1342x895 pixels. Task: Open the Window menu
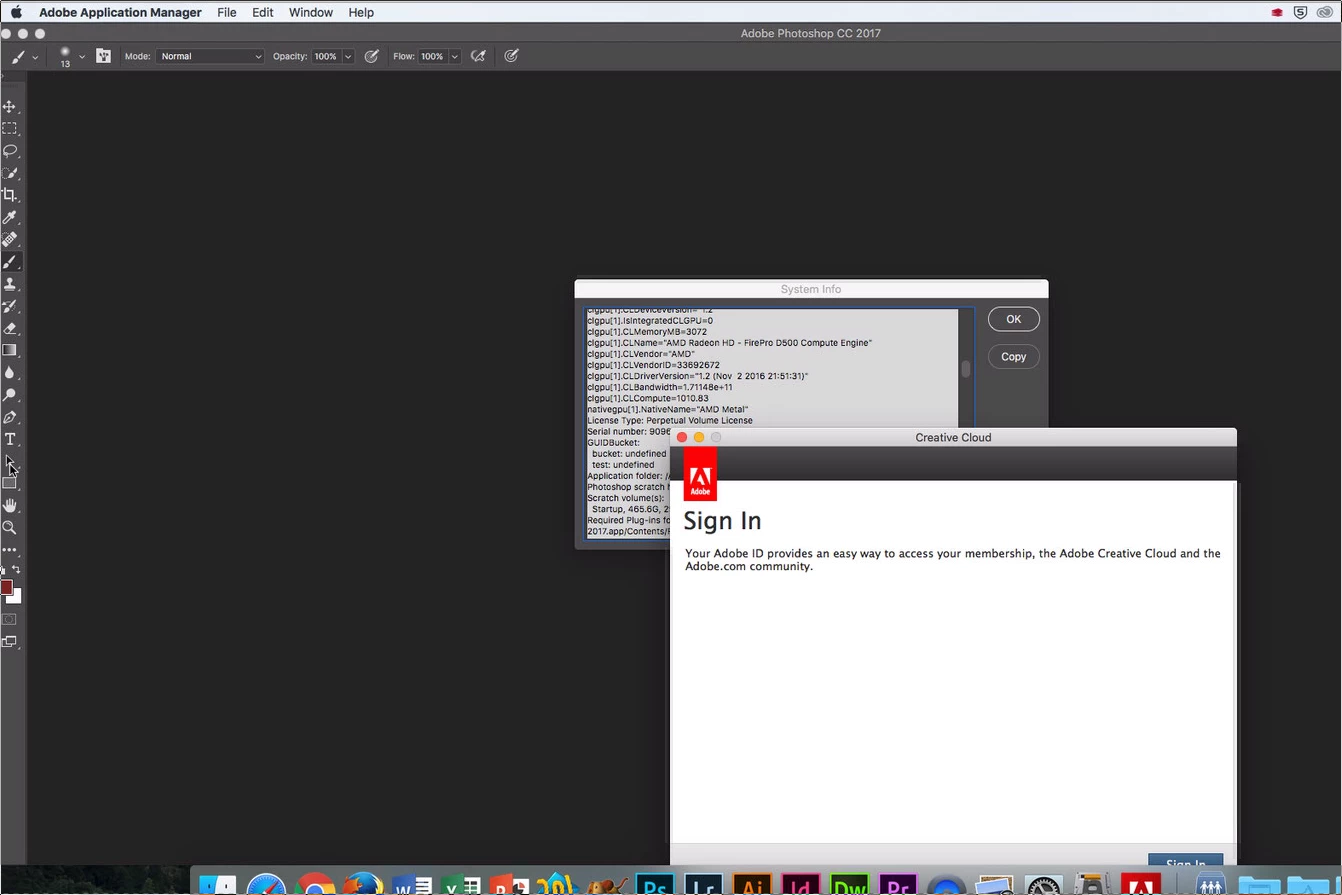(x=311, y=12)
